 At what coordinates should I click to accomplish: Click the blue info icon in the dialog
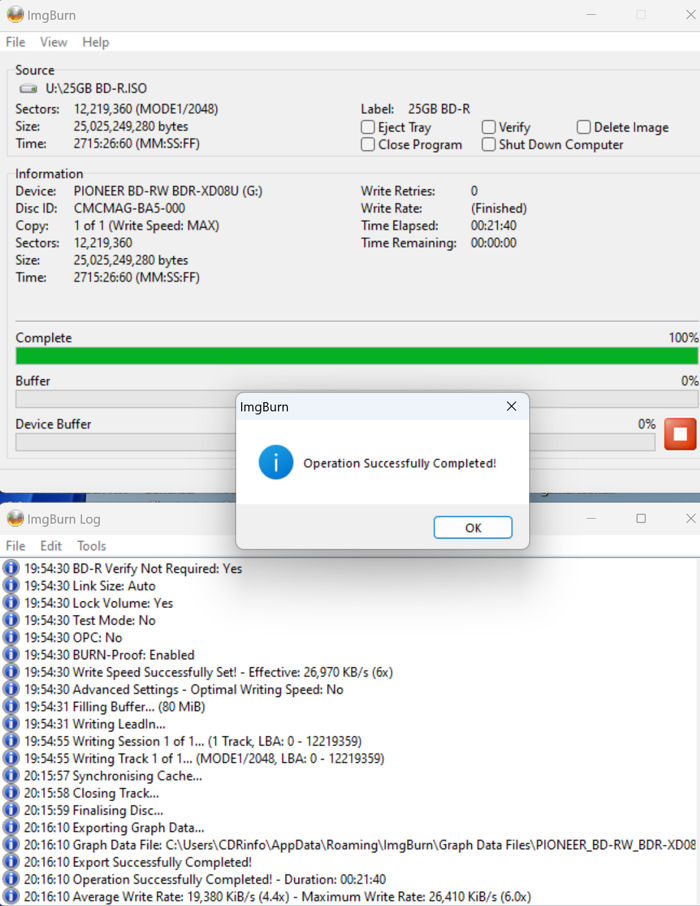(276, 462)
